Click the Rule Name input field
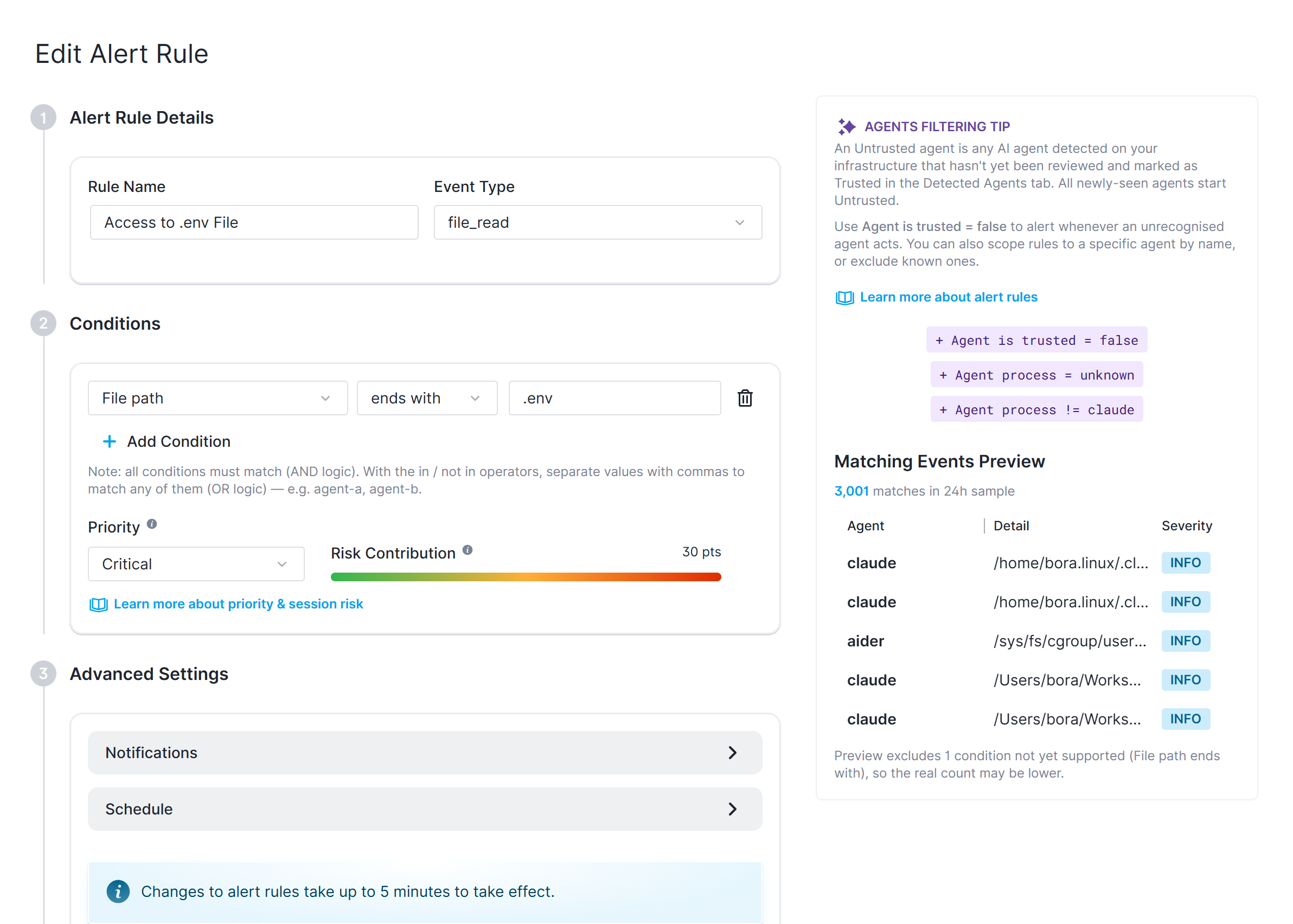The width and height of the screenshot is (1293, 924). [x=254, y=222]
